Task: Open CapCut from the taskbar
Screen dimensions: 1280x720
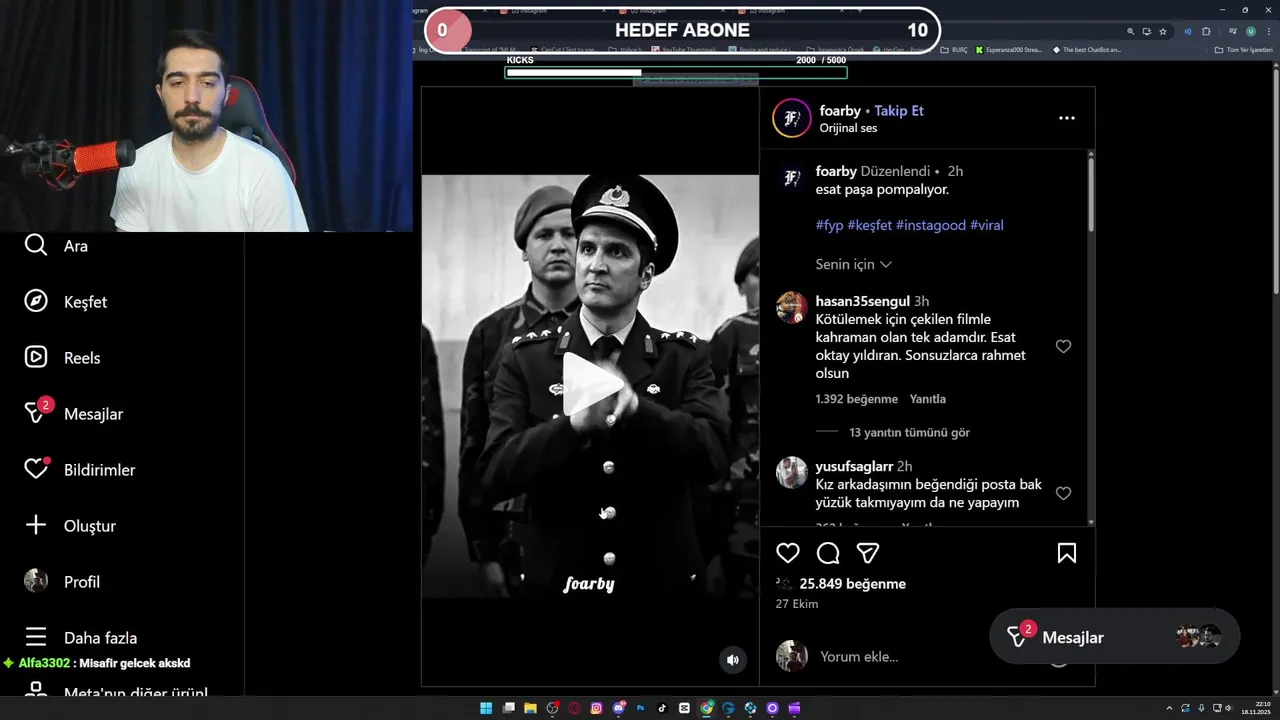Action: point(684,708)
